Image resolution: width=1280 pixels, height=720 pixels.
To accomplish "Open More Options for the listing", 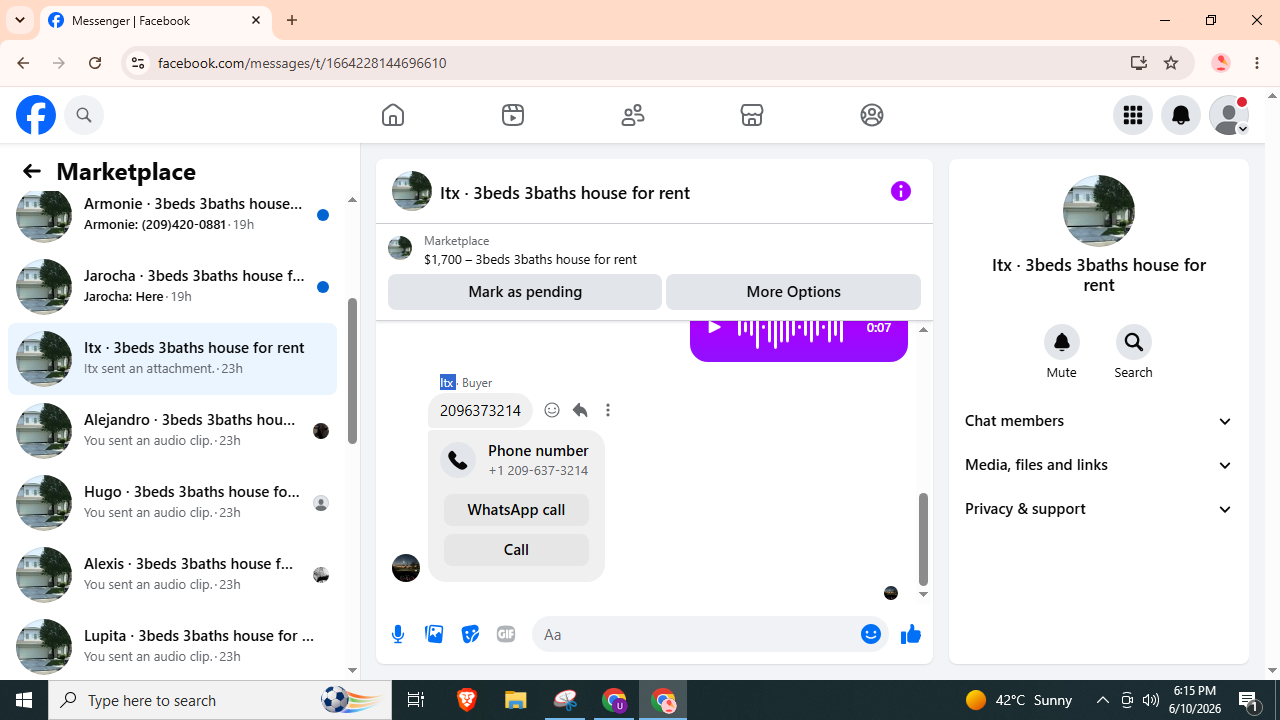I will pyautogui.click(x=793, y=292).
